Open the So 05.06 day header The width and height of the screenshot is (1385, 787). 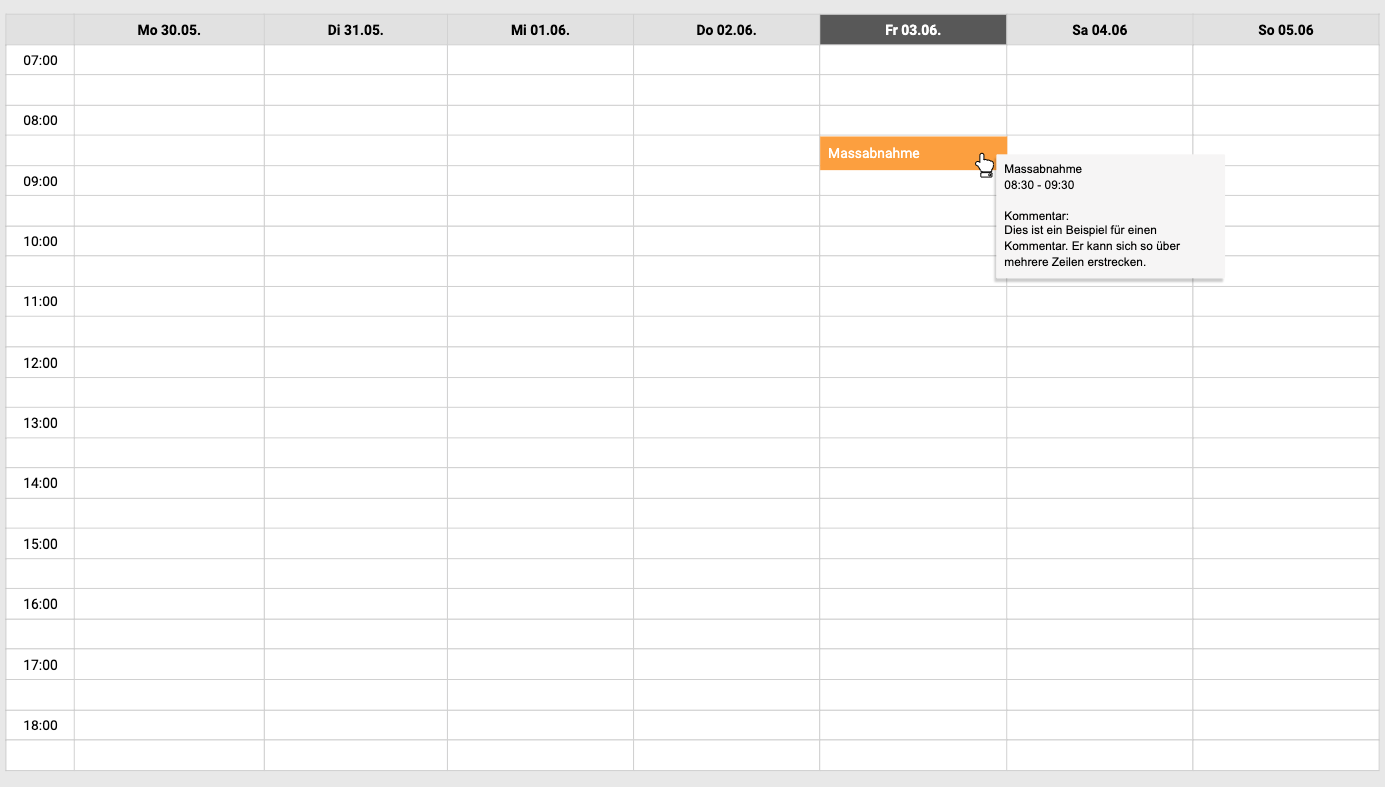coord(1285,30)
